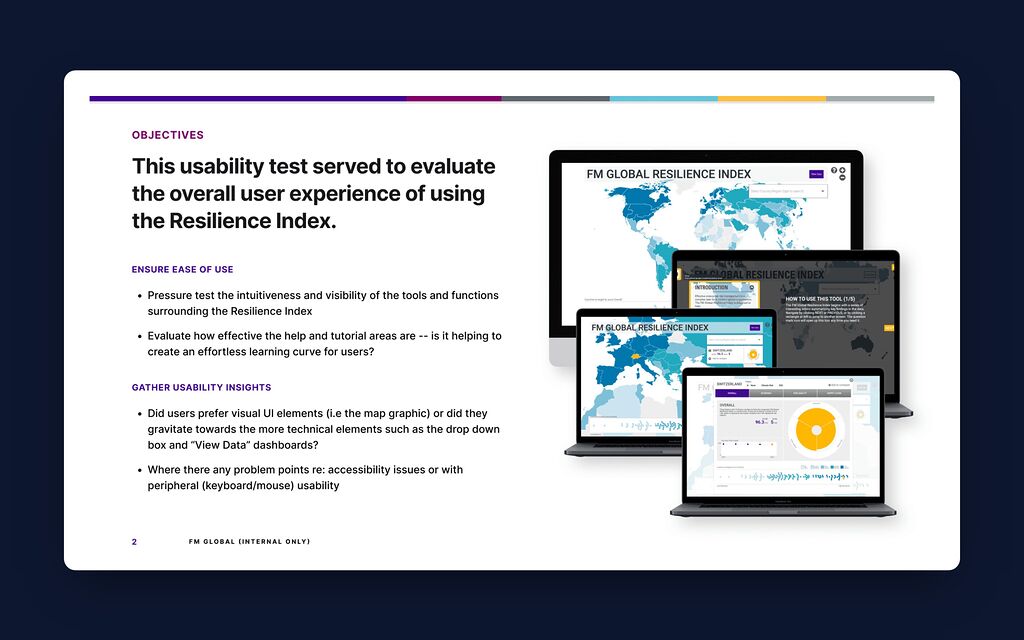Click the yellow next button on the dark tutorial screen
This screenshot has width=1024, height=640.
pyautogui.click(x=889, y=328)
